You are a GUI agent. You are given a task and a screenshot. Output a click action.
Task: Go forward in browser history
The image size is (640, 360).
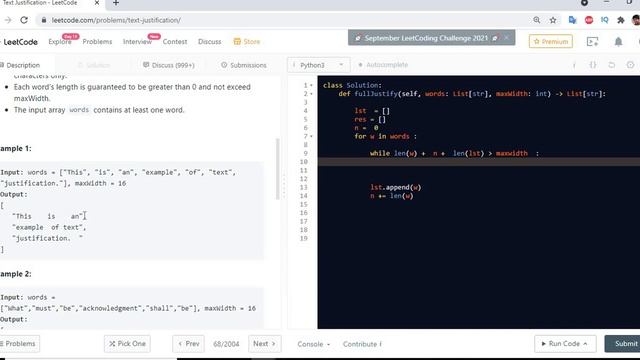point(7,20)
